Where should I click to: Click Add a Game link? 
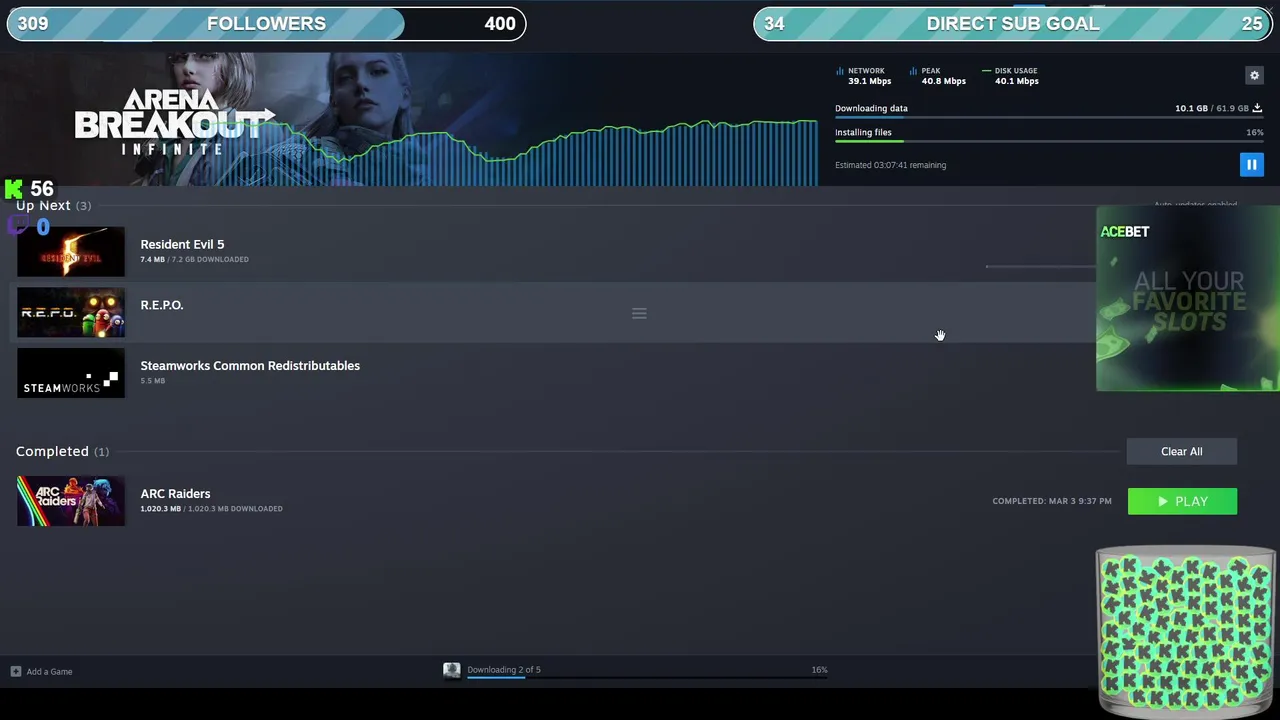[49, 671]
